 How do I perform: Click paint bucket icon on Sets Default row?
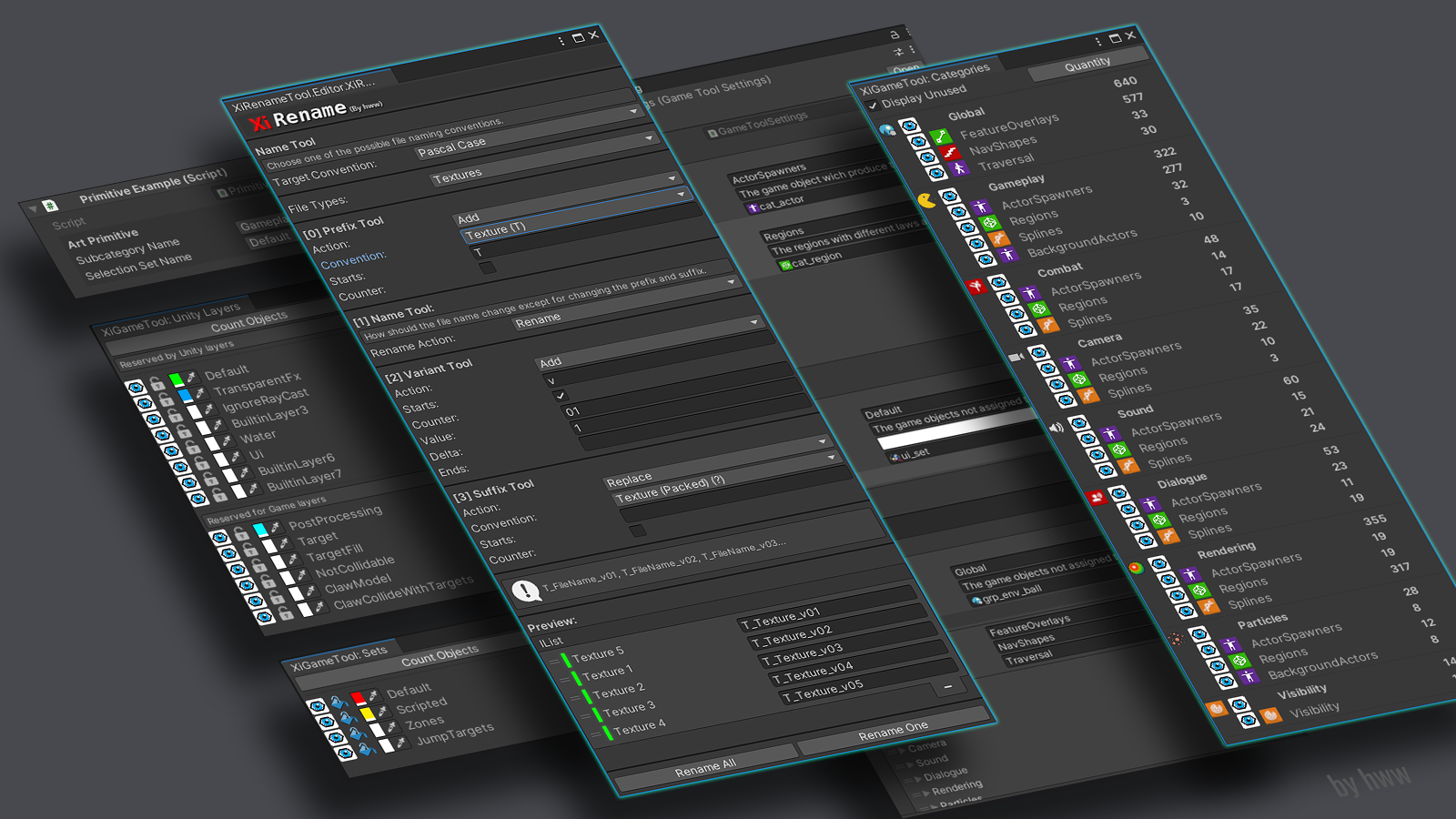pos(338,702)
